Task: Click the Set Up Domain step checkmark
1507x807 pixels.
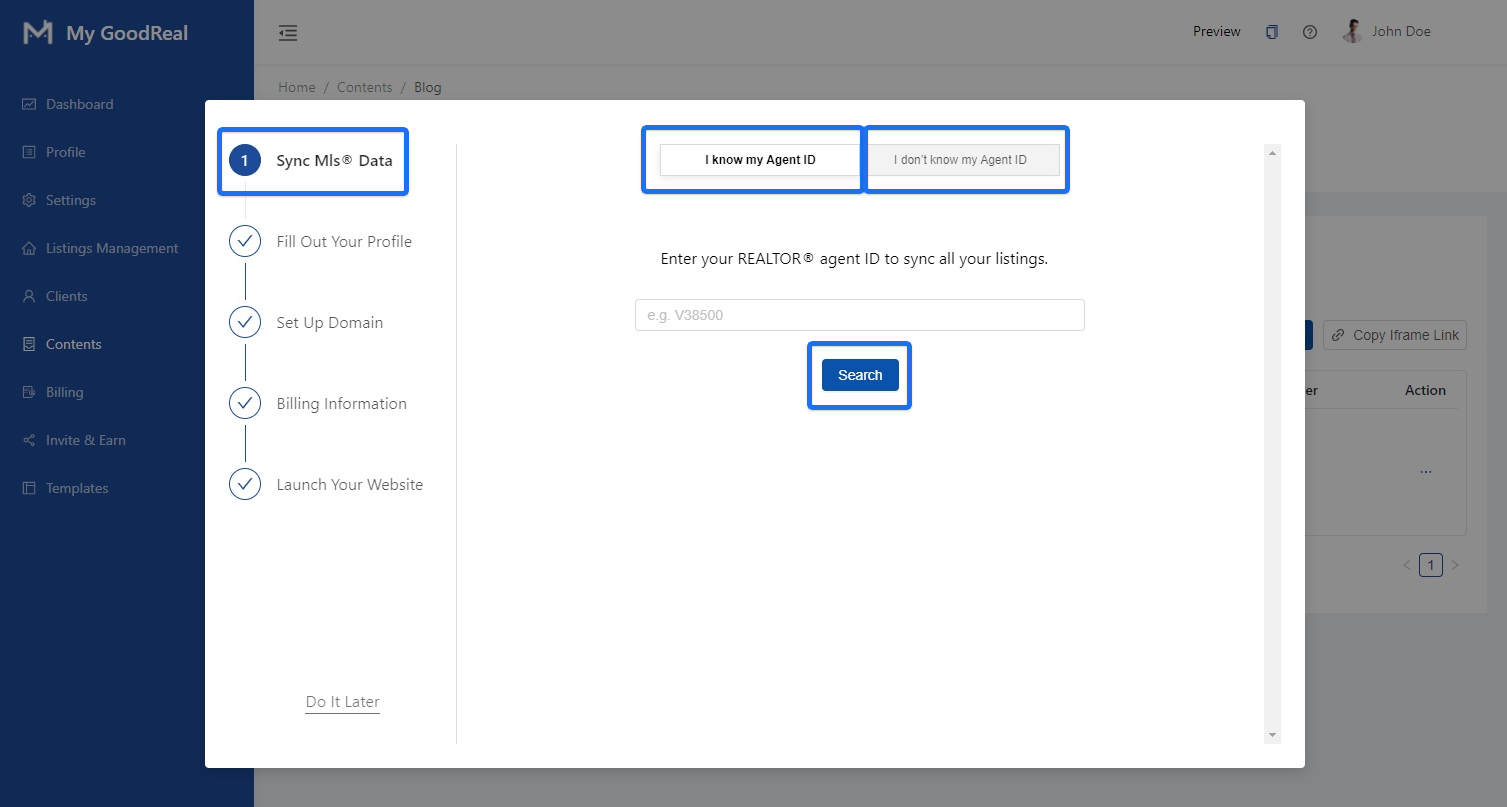Action: click(x=245, y=323)
